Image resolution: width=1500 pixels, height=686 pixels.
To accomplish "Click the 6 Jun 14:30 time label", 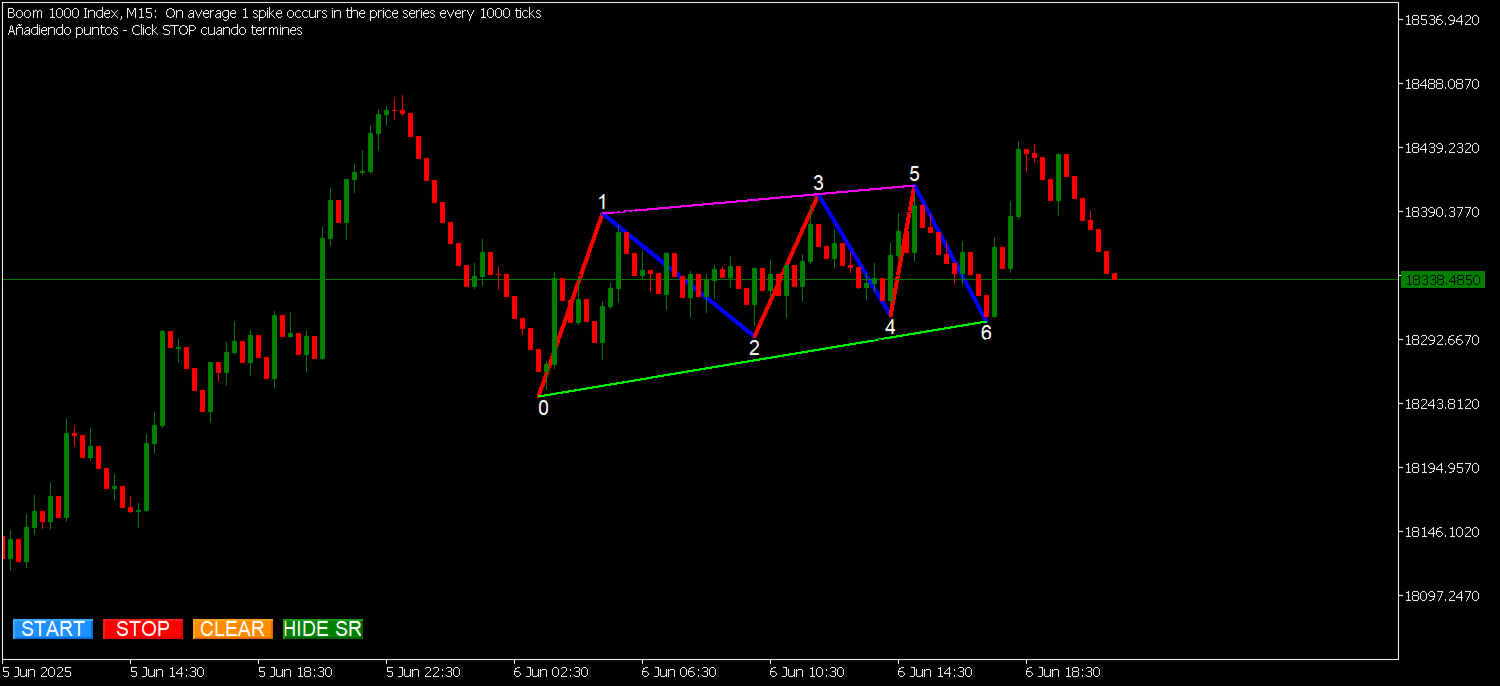I will point(935,672).
